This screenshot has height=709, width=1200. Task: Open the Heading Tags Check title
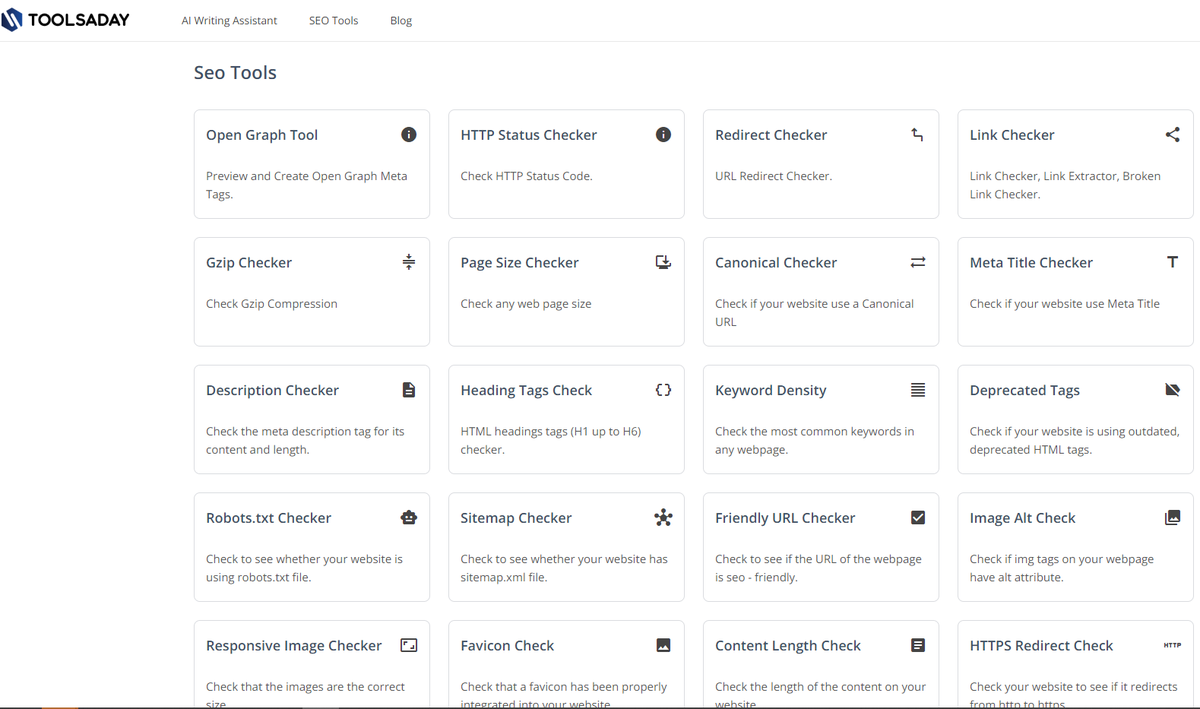click(526, 390)
